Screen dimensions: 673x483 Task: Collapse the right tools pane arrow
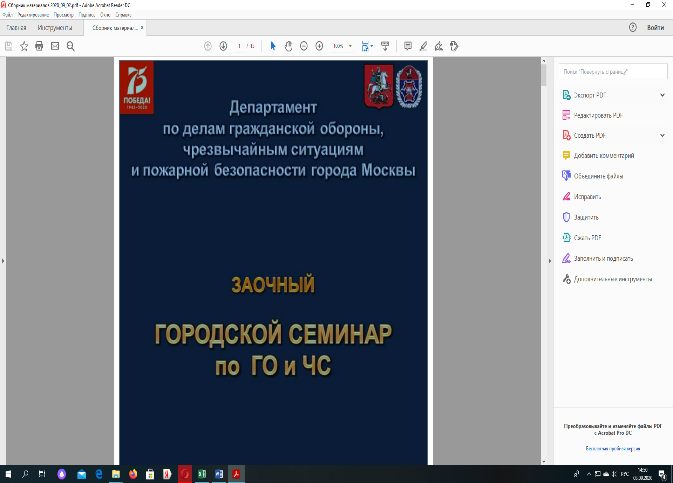coord(550,261)
